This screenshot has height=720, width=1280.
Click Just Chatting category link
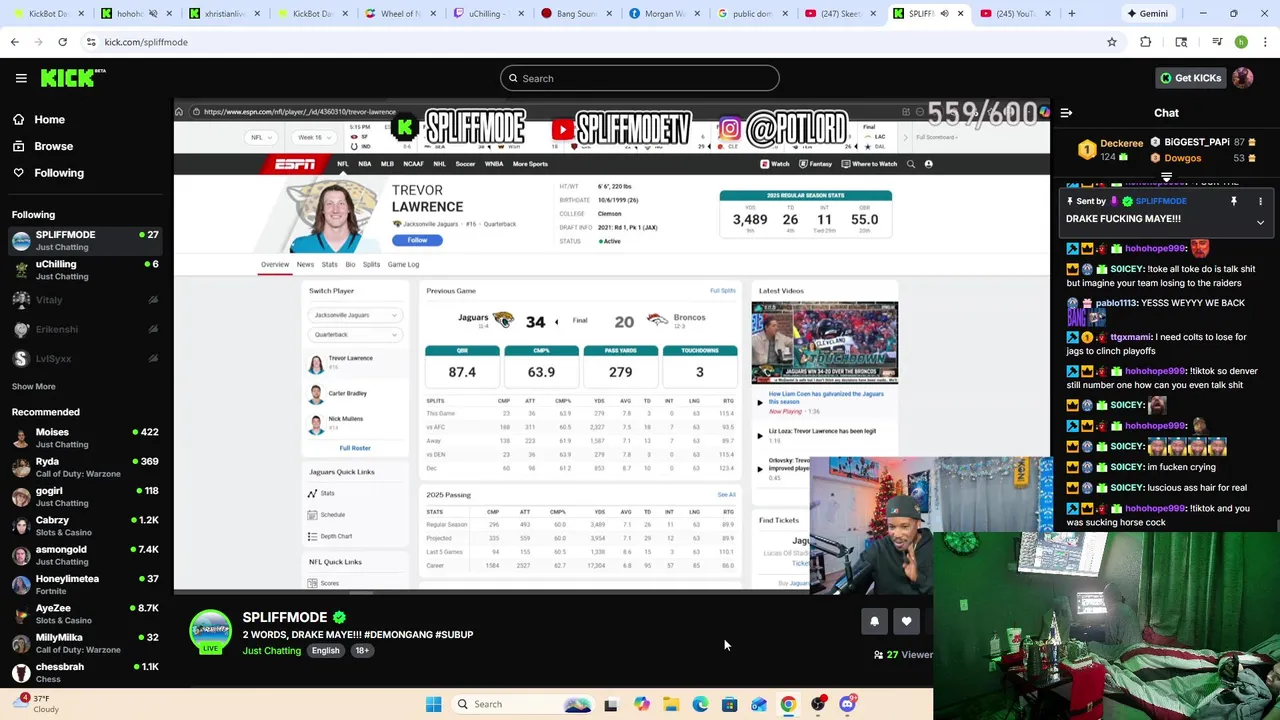(271, 651)
